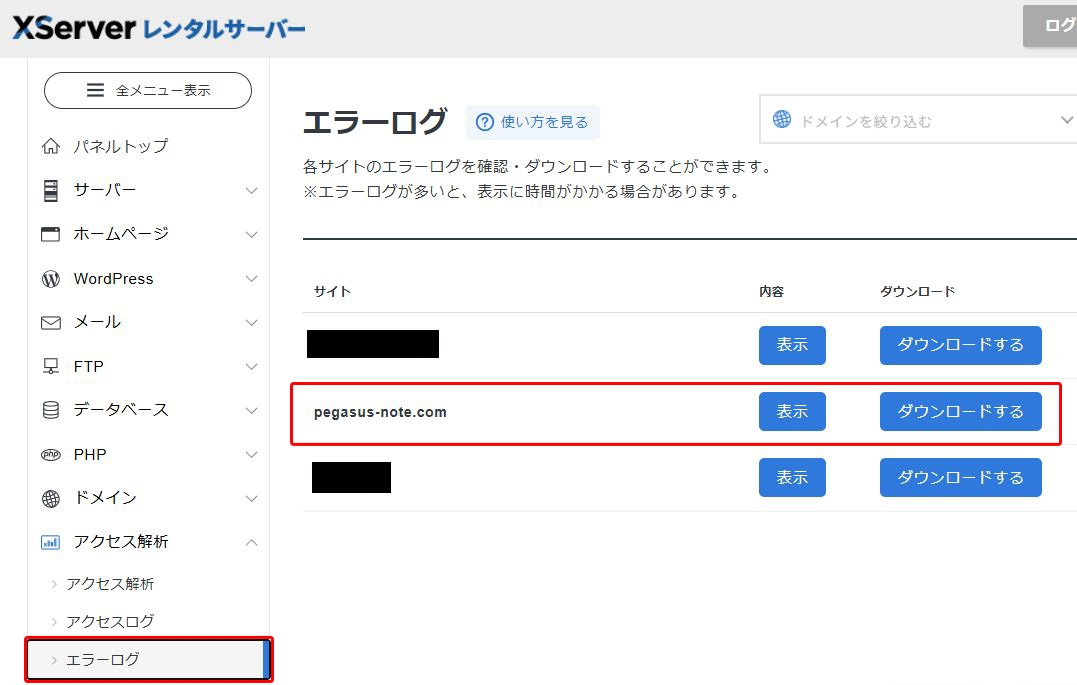Open the WordPress sidebar menu label
Viewport: 1077px width, 685px height.
coord(113,278)
